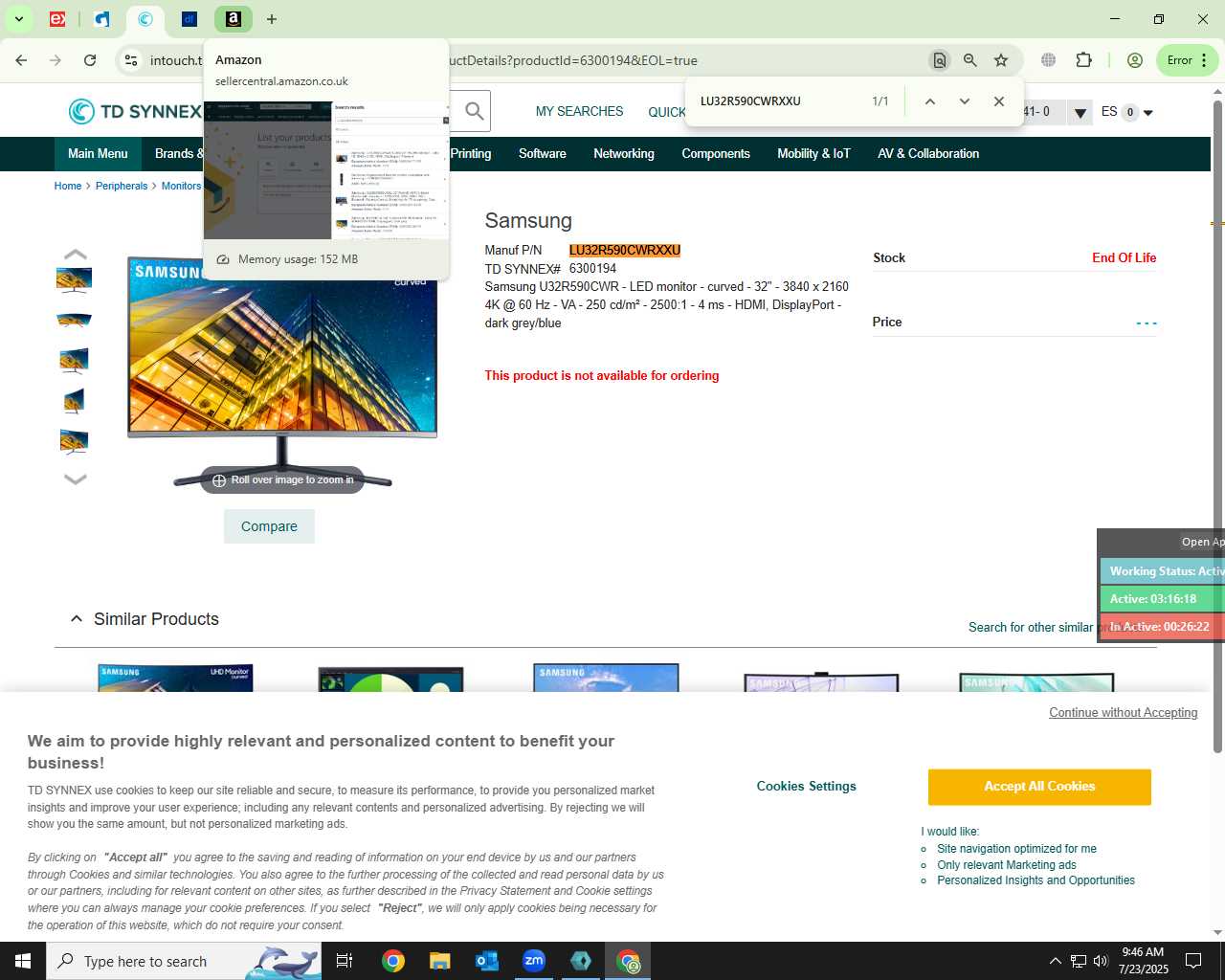The image size is (1225, 980).
Task: Click the page vertical scrollbar
Action: click(1217, 426)
